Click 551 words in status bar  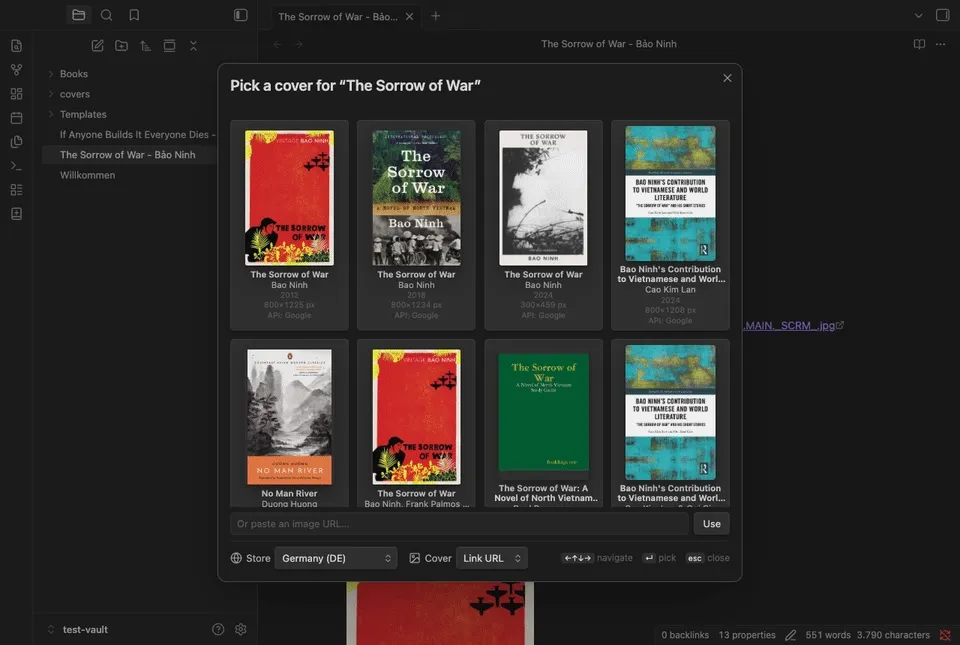(x=828, y=635)
